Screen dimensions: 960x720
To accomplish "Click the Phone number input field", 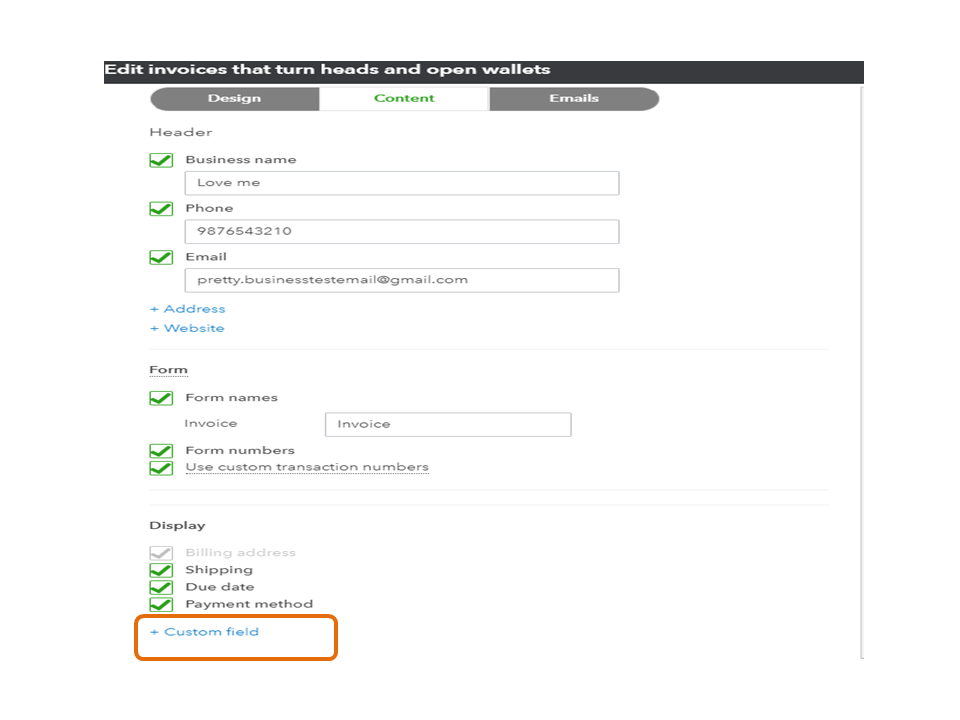I will (402, 231).
